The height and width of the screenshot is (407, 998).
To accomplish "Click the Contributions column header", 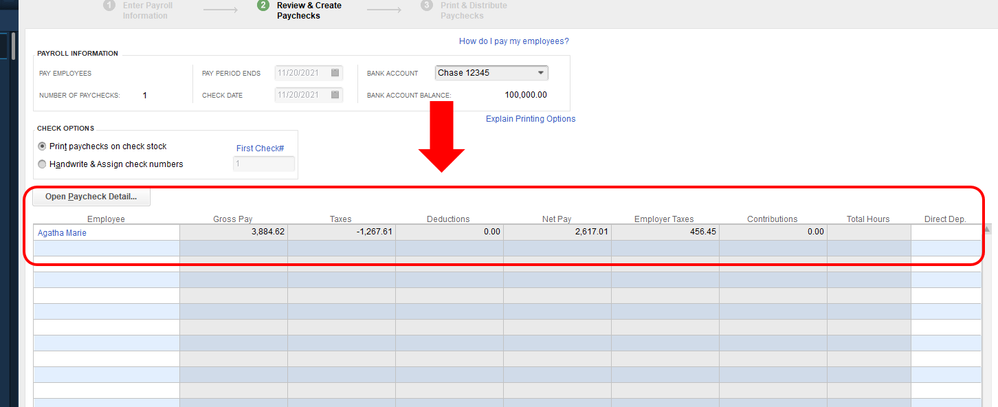I will click(x=772, y=219).
